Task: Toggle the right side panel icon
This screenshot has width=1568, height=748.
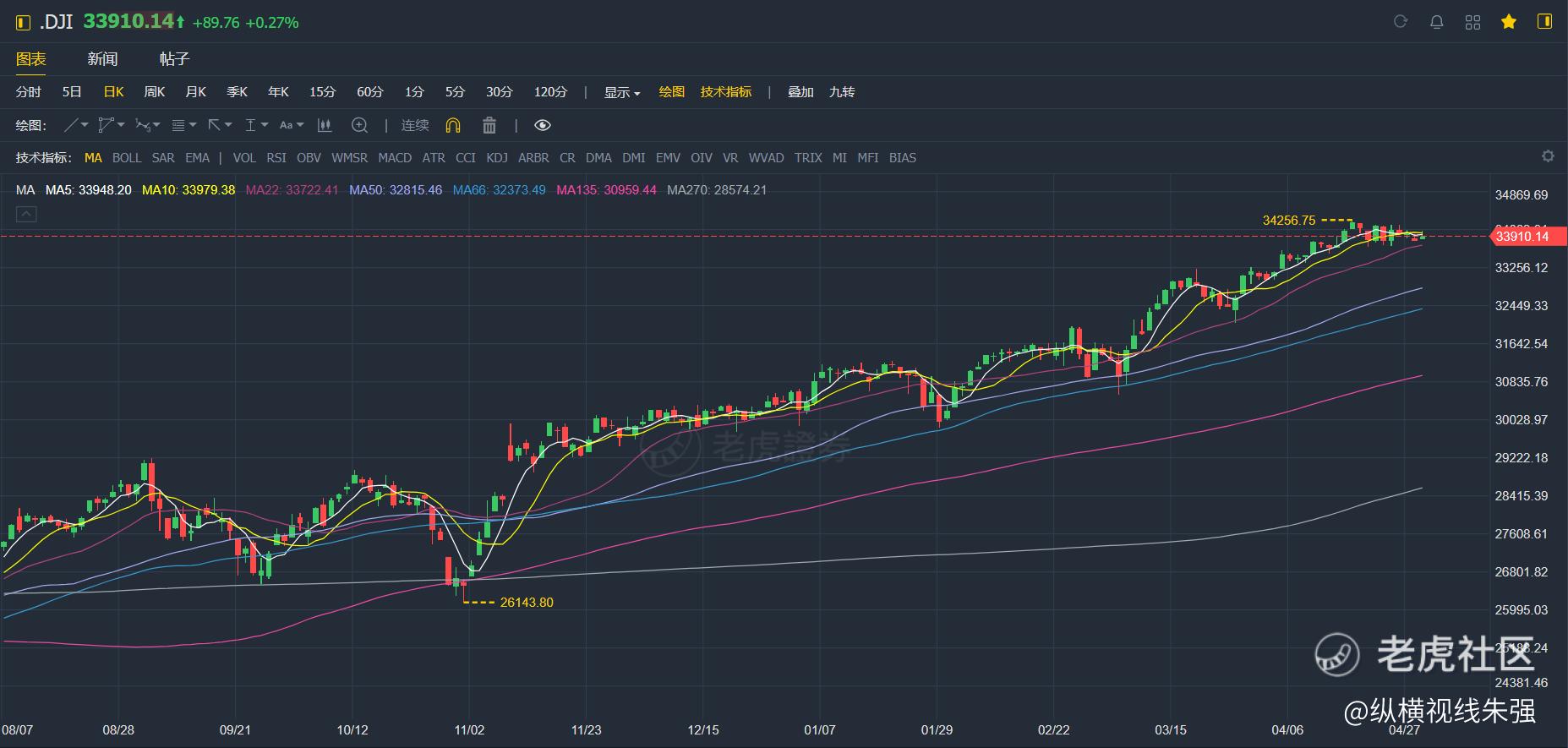Action: coord(1545,22)
